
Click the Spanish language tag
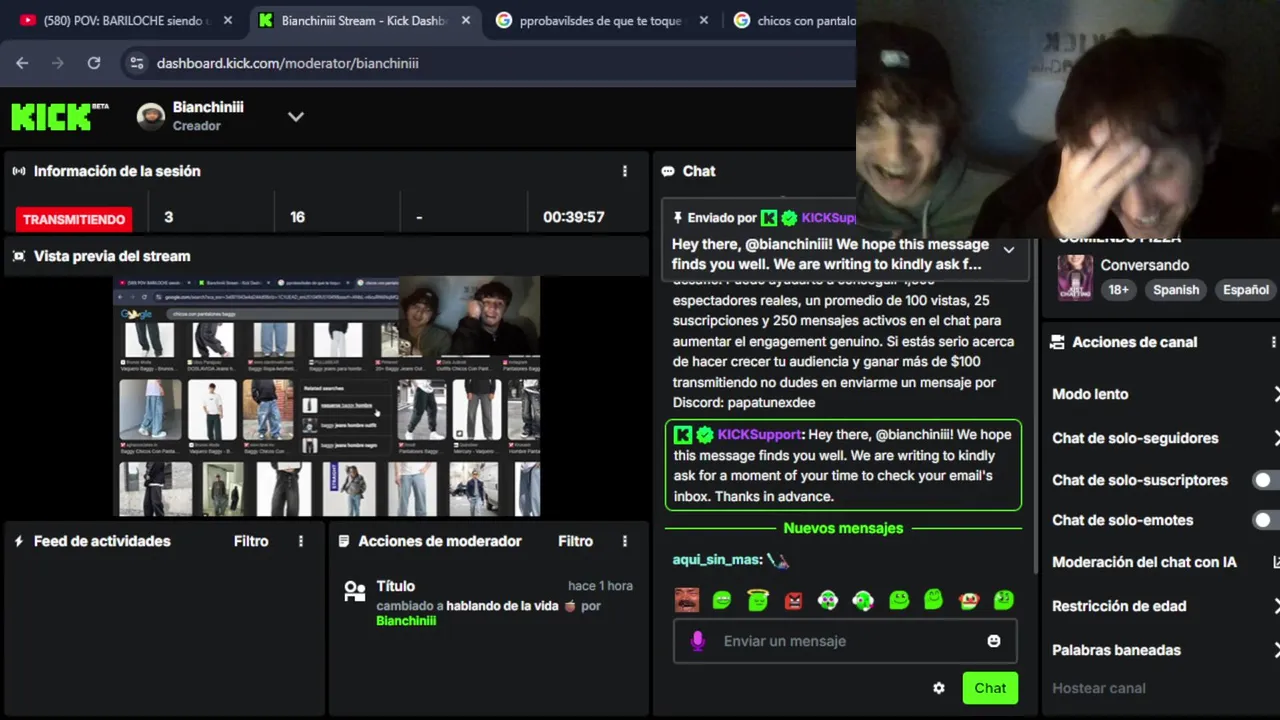click(1176, 290)
